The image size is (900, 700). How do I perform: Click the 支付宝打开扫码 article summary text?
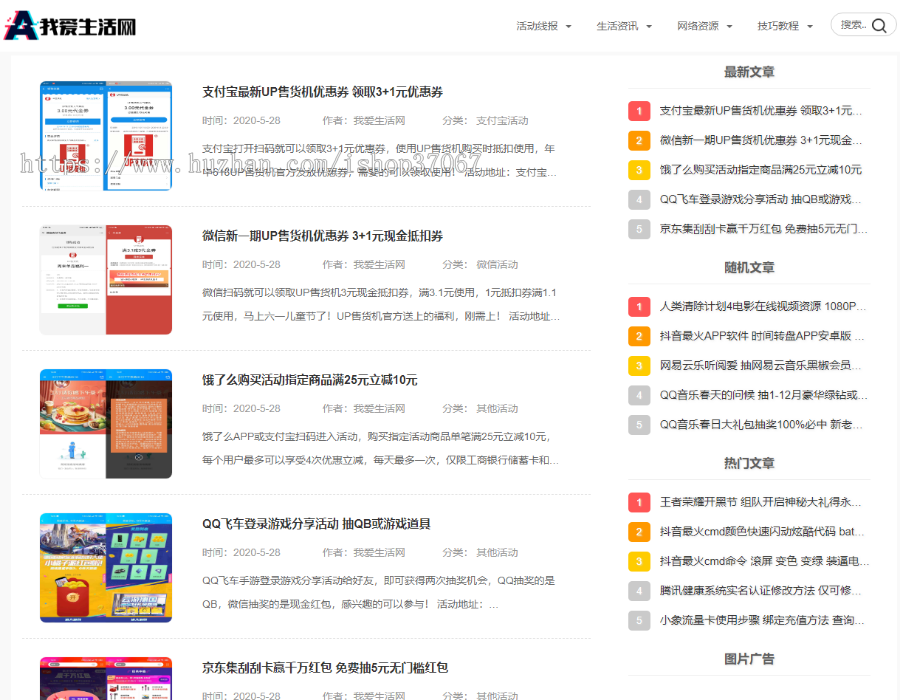tap(379, 161)
